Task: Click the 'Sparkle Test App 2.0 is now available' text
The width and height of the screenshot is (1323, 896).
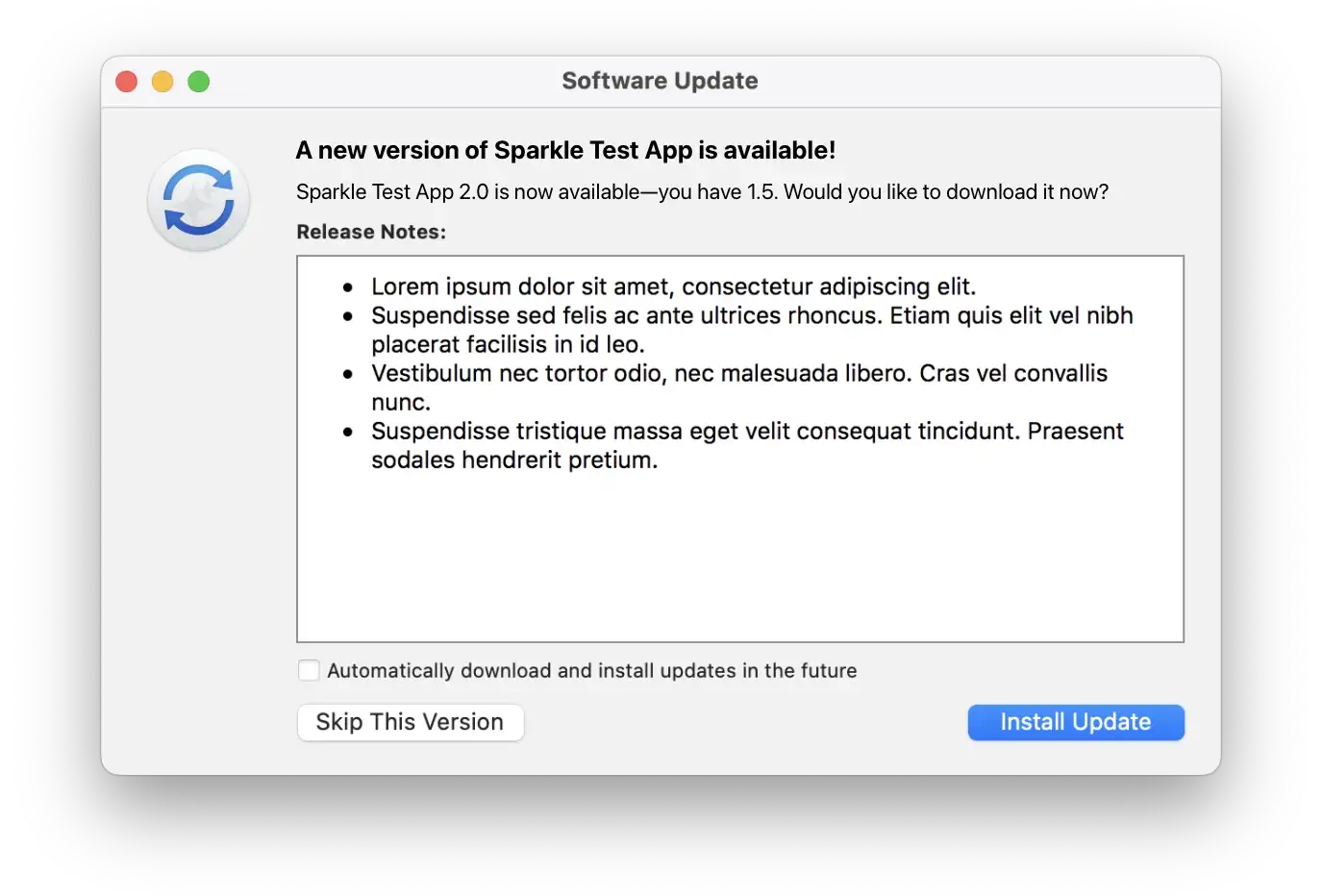Action: (x=702, y=191)
